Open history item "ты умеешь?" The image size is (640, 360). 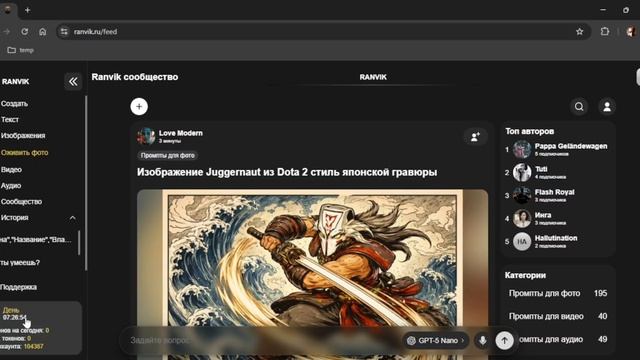click(20, 262)
